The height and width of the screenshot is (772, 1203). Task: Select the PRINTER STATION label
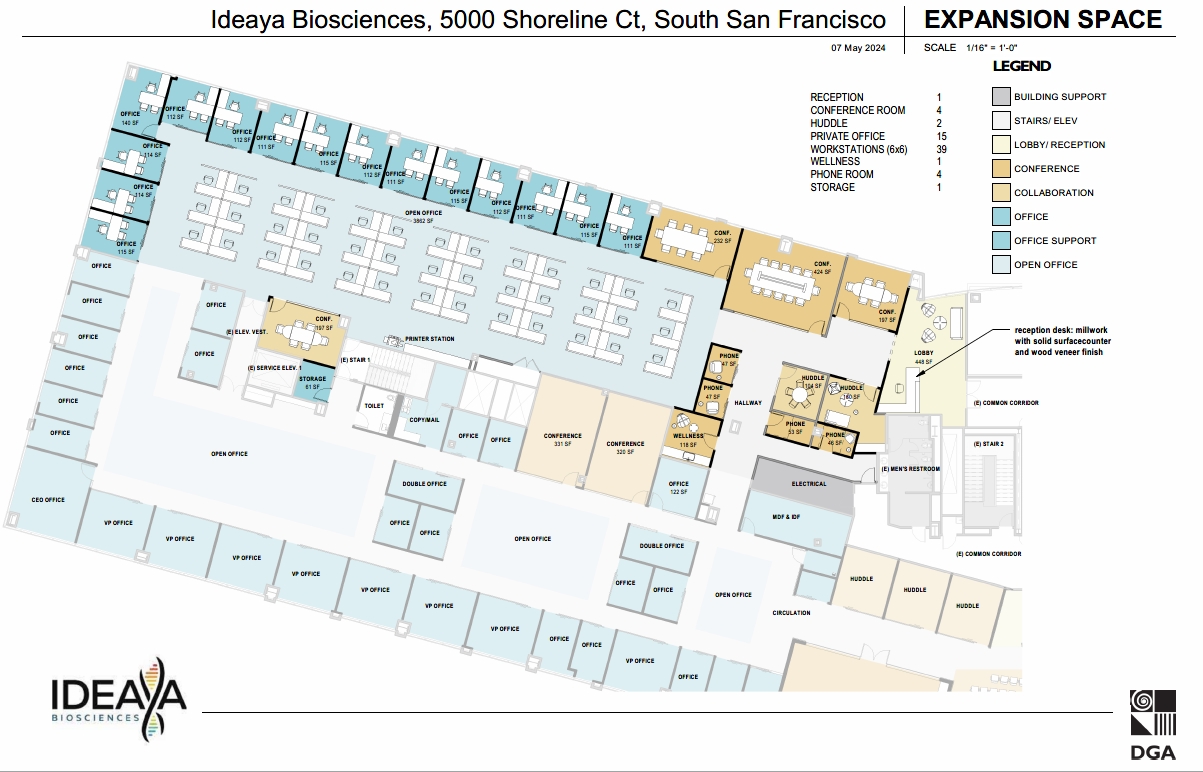[430, 339]
